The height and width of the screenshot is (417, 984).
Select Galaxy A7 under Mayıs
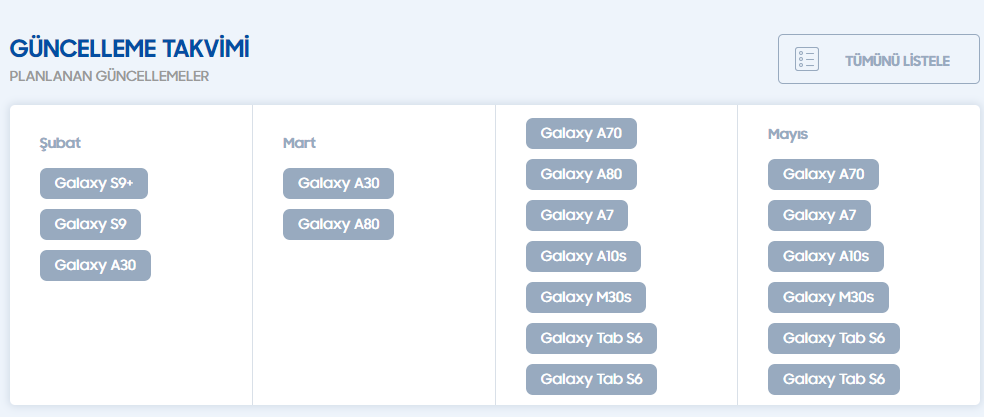coord(819,215)
